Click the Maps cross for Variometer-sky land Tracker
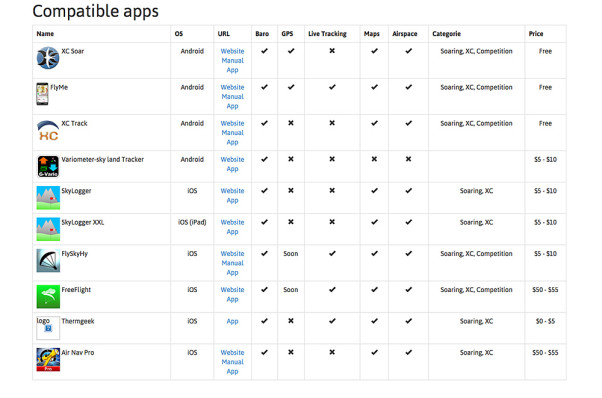The image size is (602, 398). coord(374,159)
